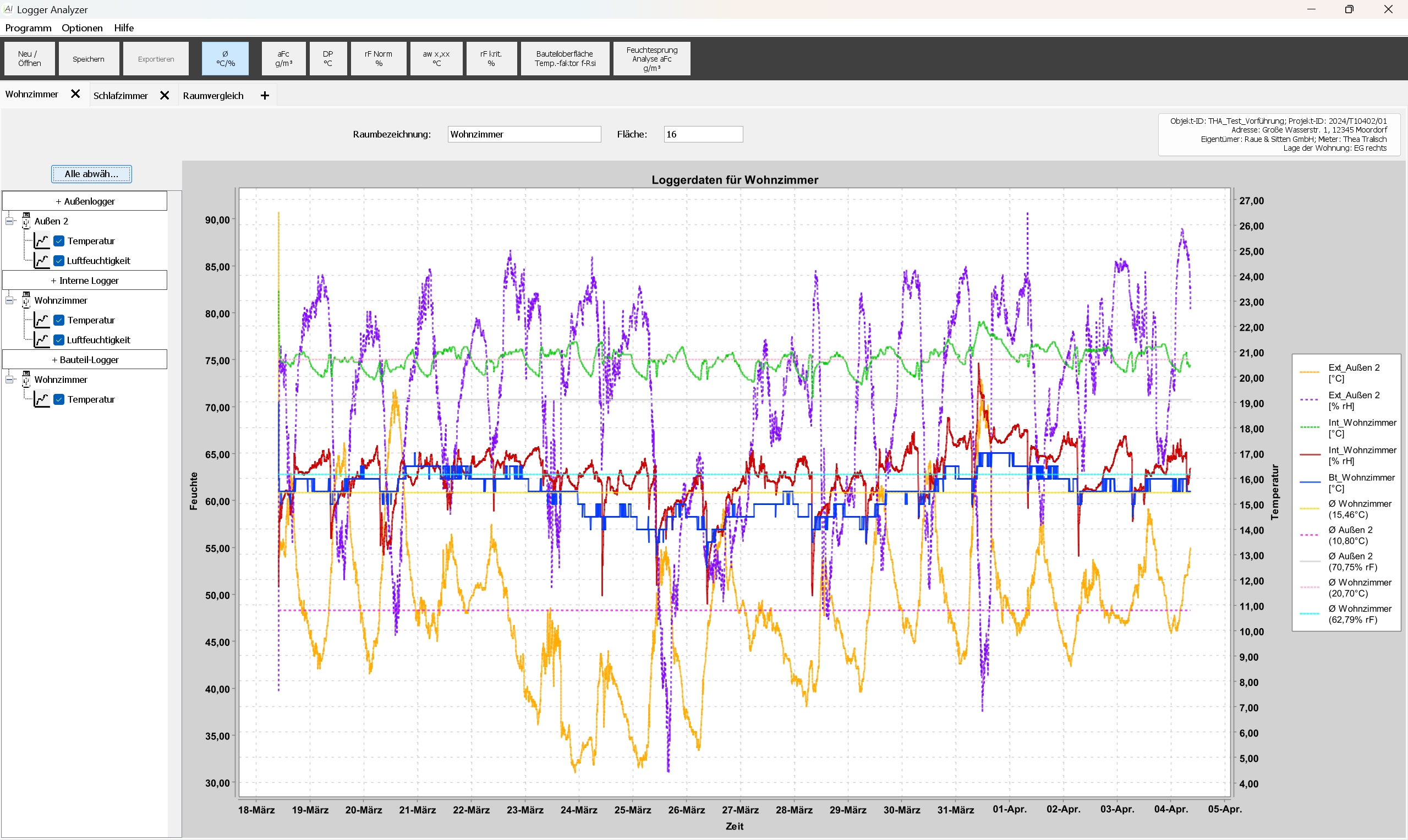Click the rF Norm % toolbar button

378,58
